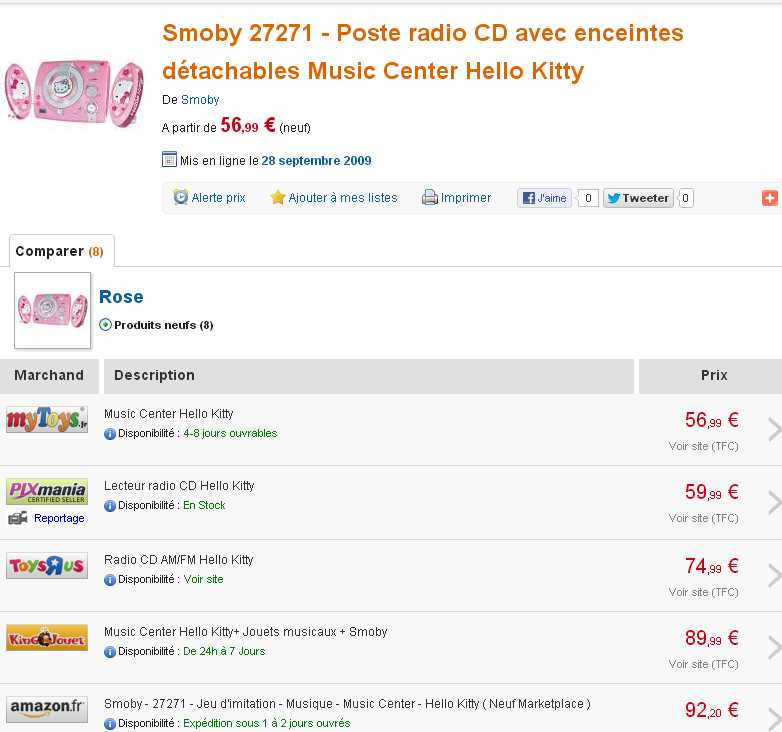Click the main Hello Kitty product image
782x732 pixels.
(x=73, y=93)
